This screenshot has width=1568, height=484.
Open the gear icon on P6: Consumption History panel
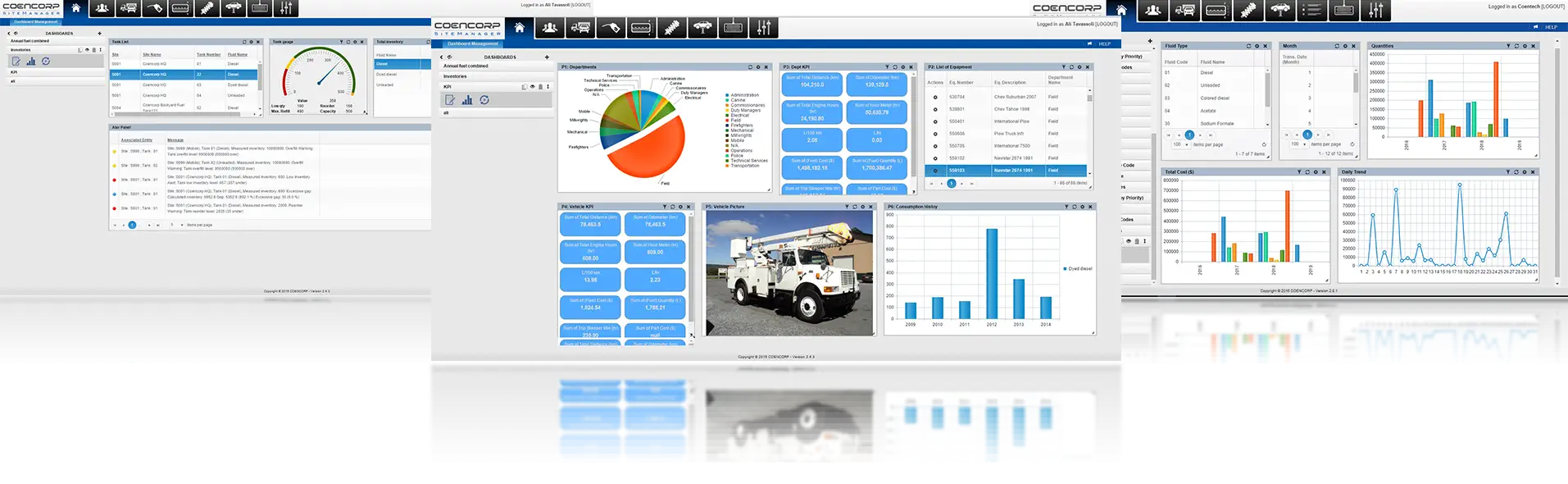[x=1083, y=207]
